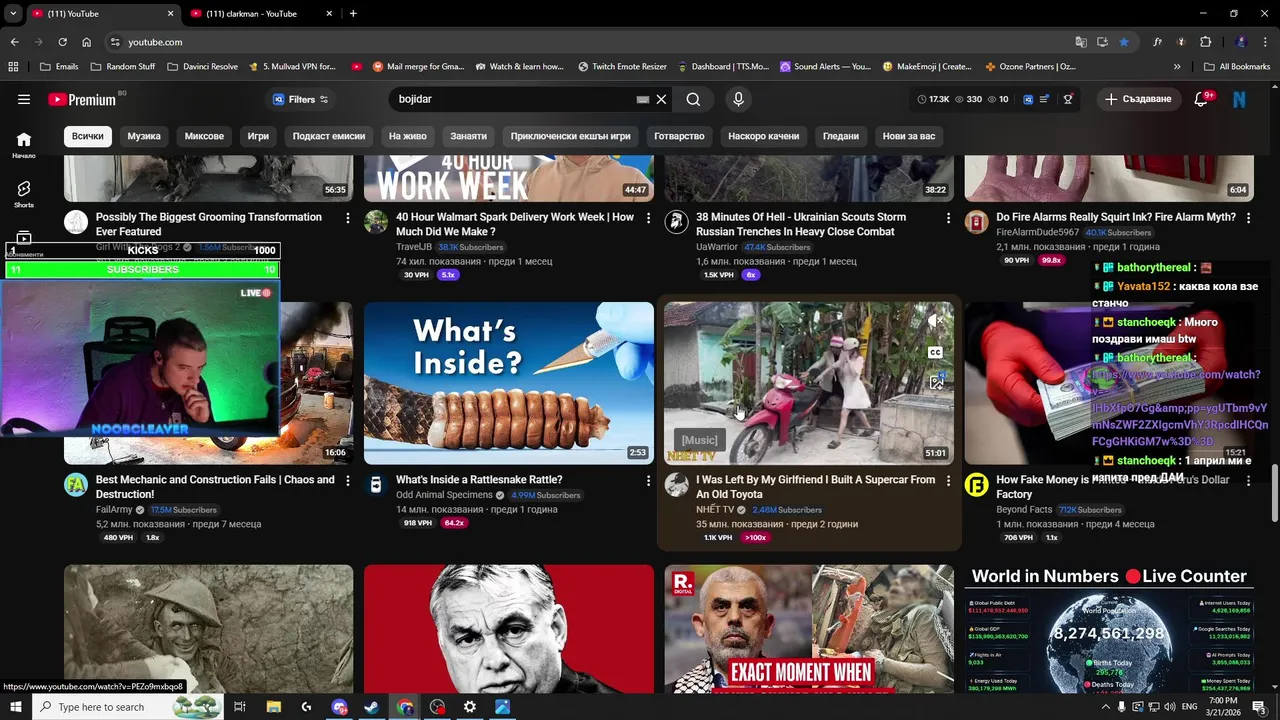Open the Chrome three-dot menu
The height and width of the screenshot is (720, 1280).
point(1265,42)
